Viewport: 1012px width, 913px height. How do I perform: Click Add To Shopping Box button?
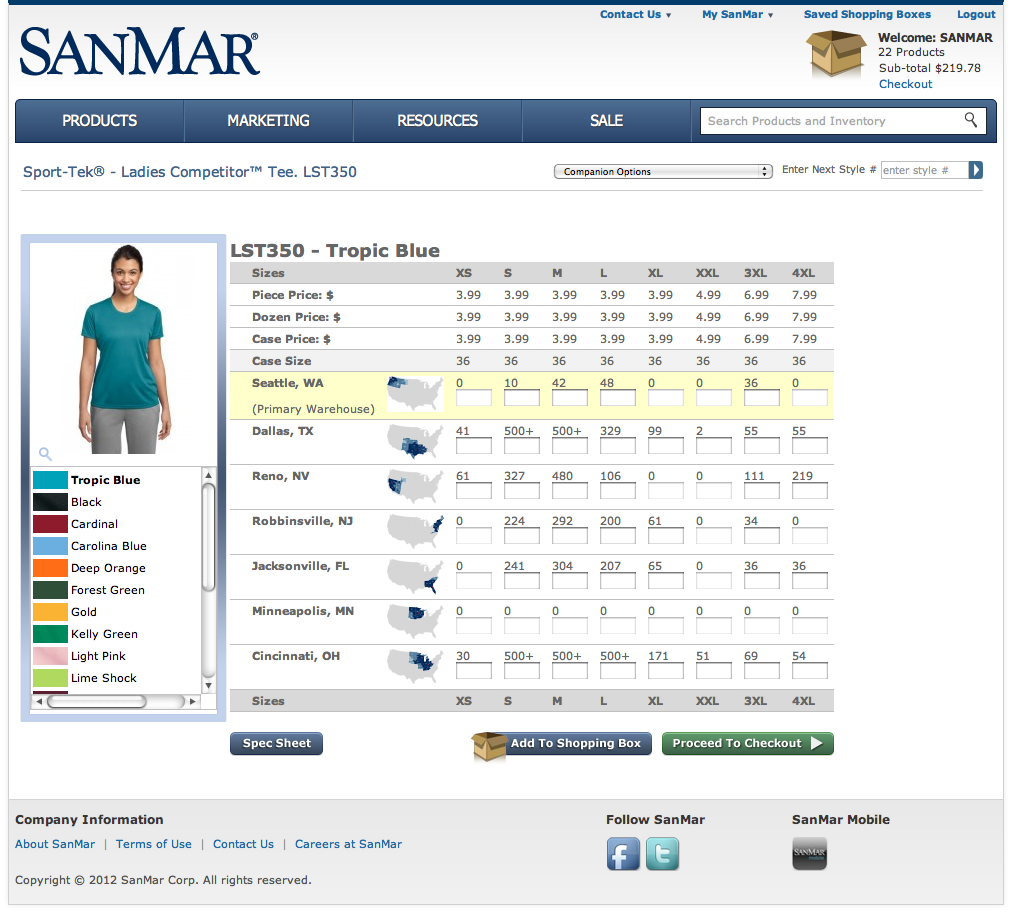pyautogui.click(x=562, y=743)
